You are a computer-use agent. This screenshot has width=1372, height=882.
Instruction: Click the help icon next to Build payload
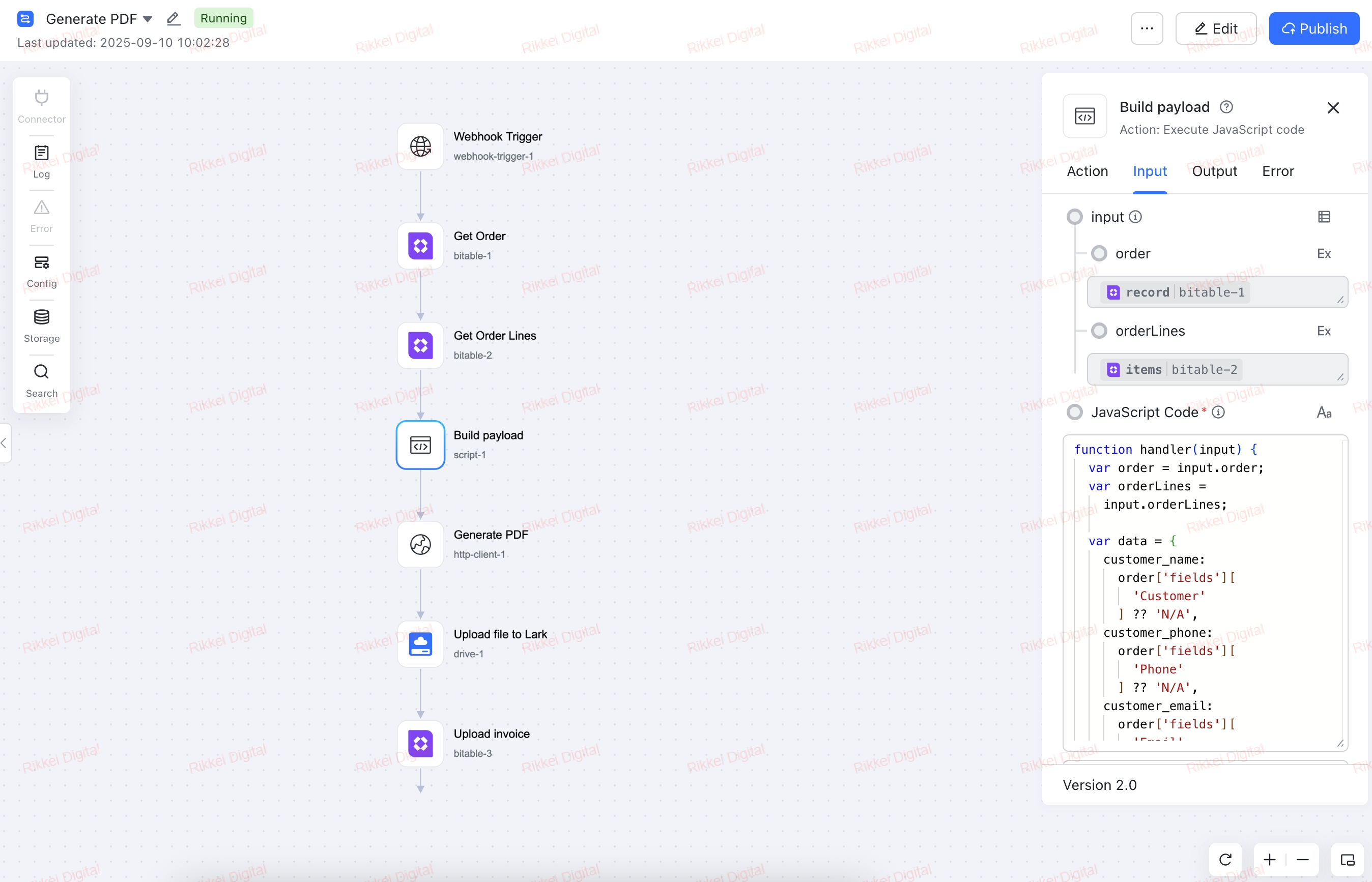coord(1226,107)
